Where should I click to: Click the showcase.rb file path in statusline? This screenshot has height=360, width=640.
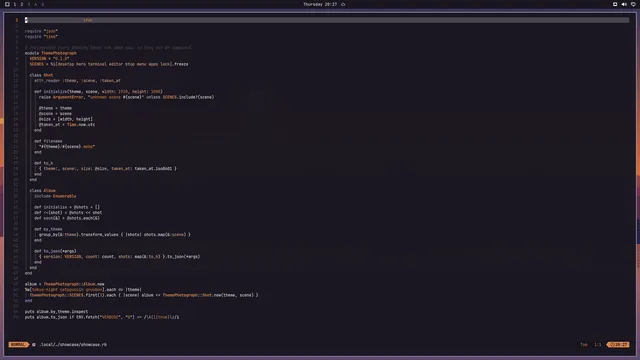tap(73, 344)
